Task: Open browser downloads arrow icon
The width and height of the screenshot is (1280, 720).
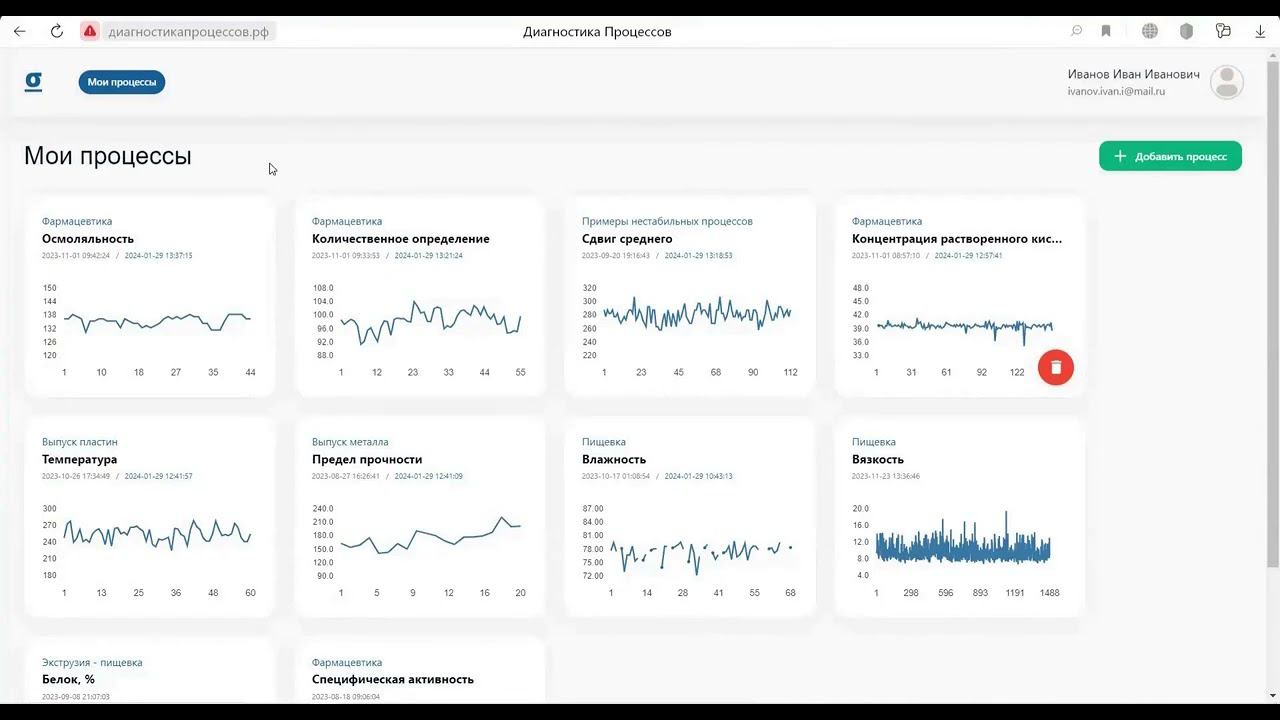Action: click(x=1260, y=31)
